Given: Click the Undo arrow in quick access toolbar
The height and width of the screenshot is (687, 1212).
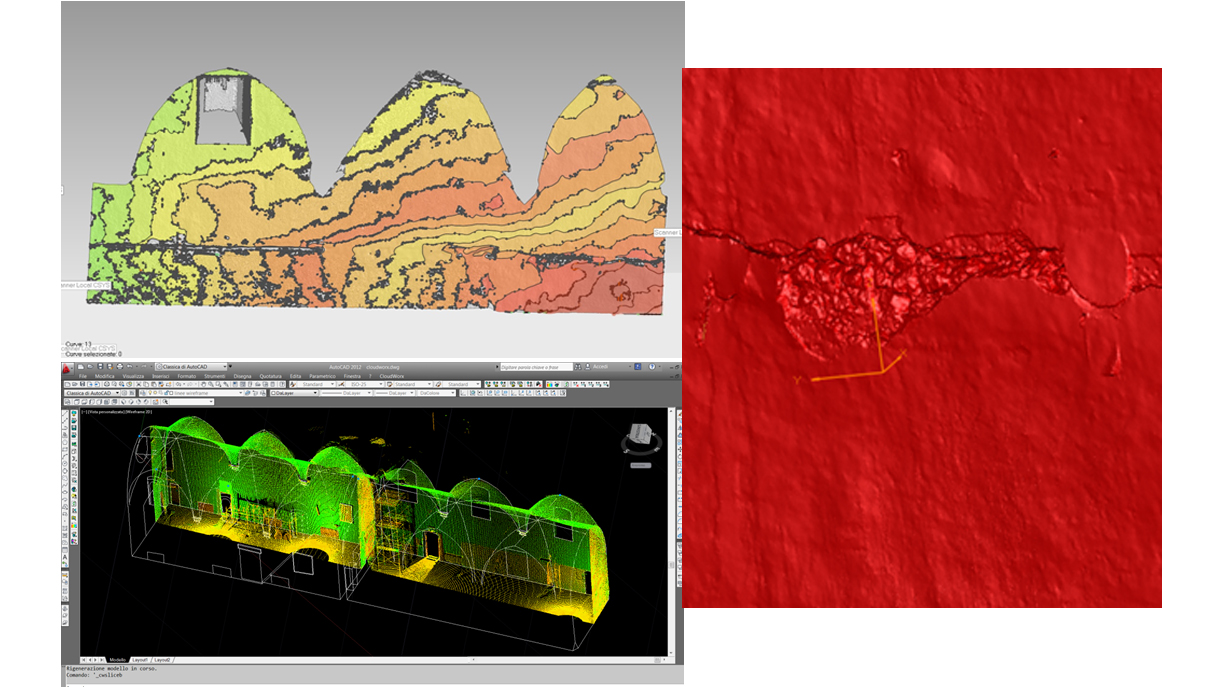Looking at the screenshot, I should click(128, 367).
